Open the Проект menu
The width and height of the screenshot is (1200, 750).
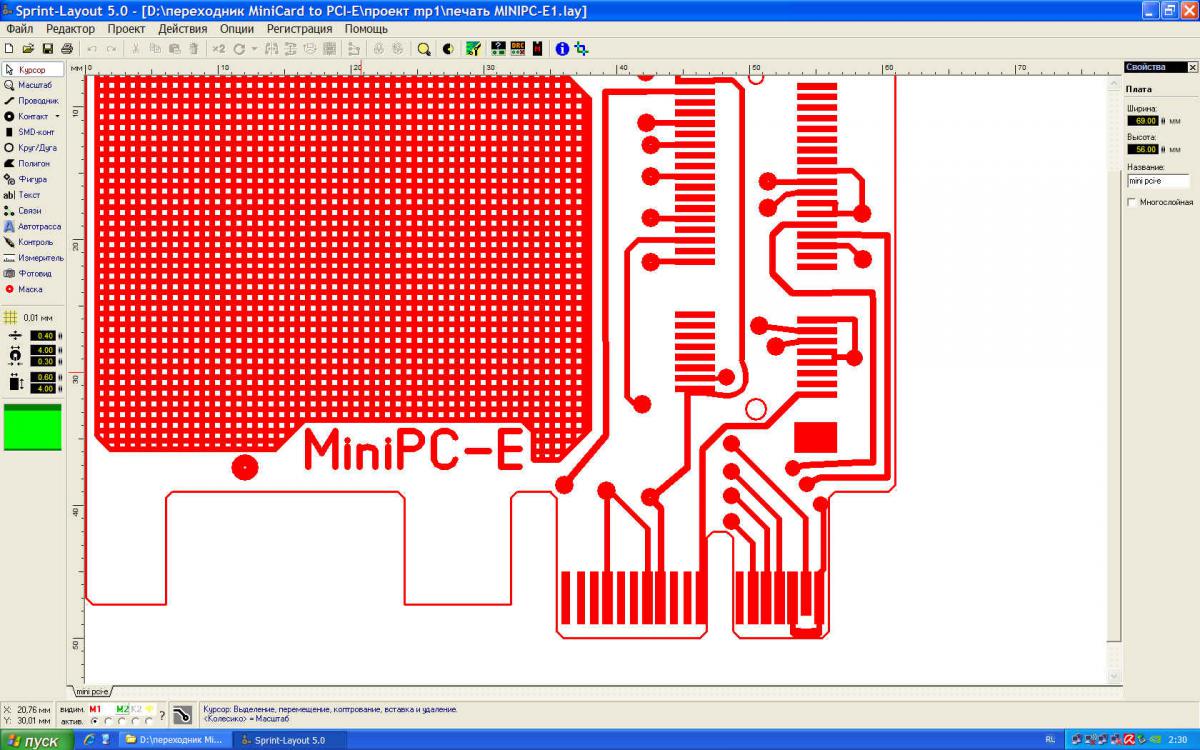coord(126,29)
